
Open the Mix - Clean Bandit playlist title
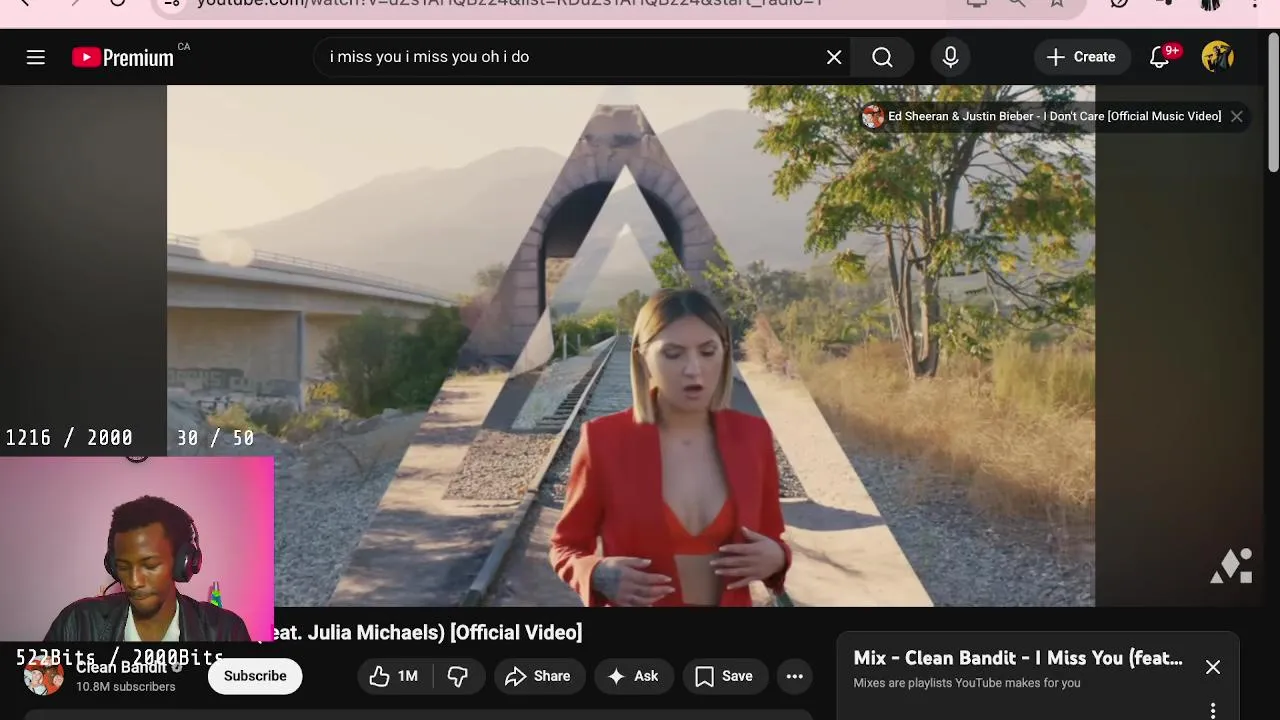pyautogui.click(x=1018, y=658)
